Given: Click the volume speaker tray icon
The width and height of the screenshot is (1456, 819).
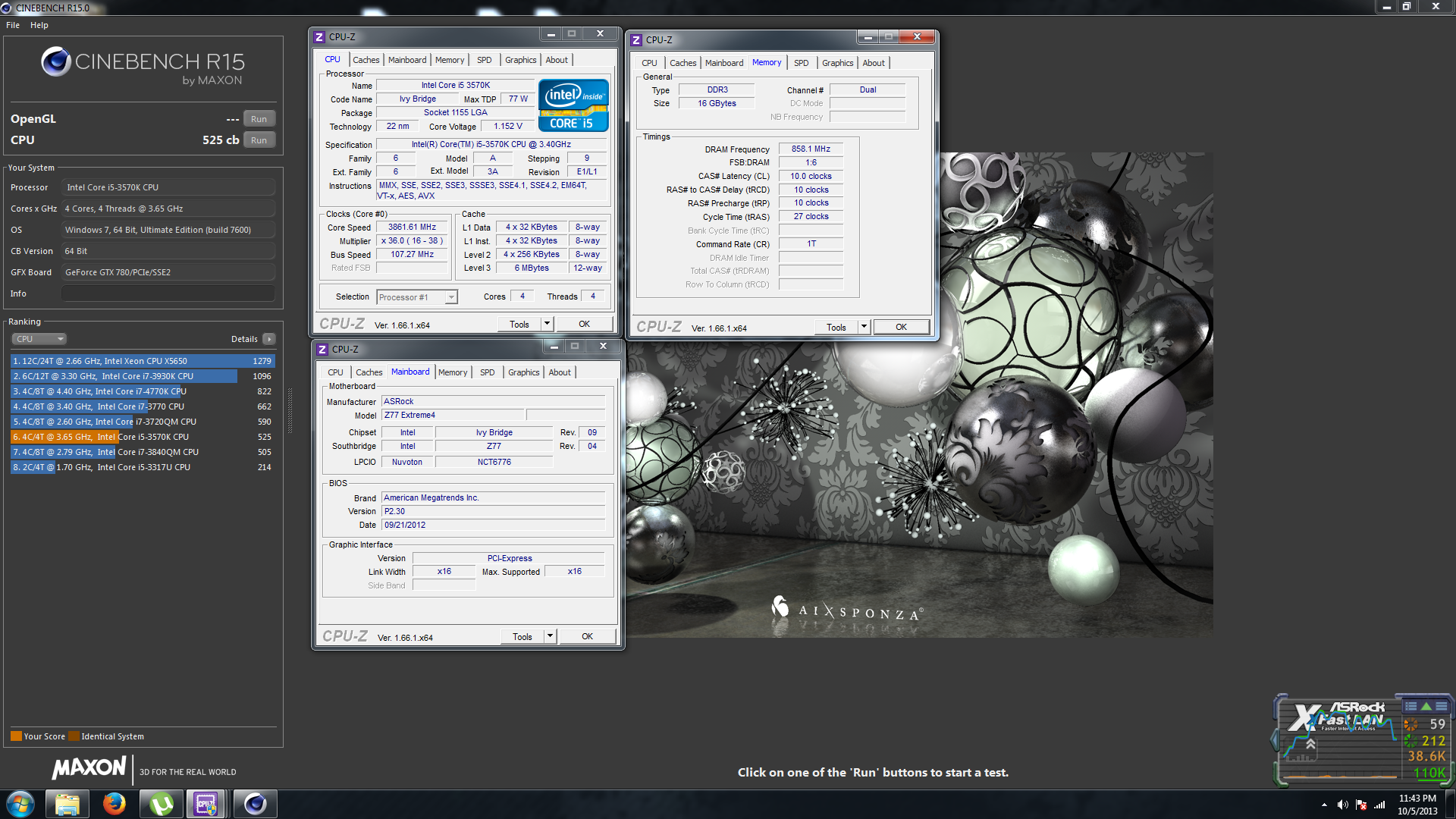Looking at the screenshot, I should coord(1342,805).
